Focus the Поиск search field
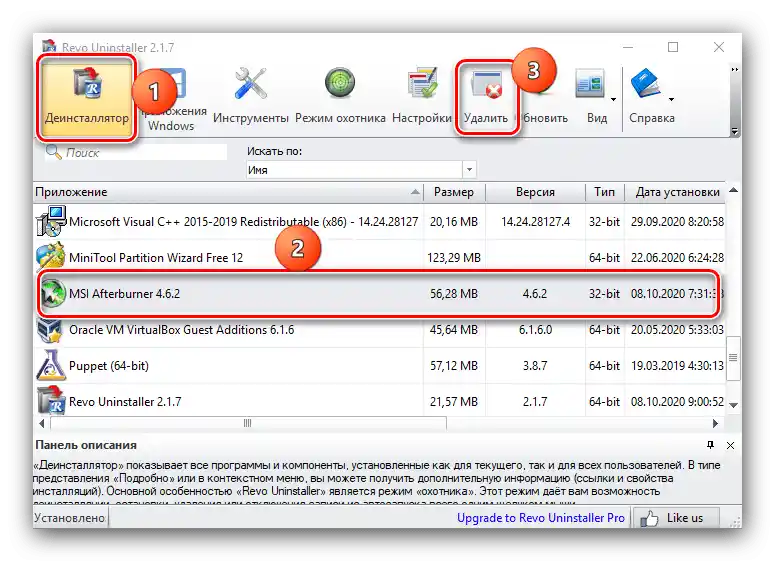The image size is (775, 562). (136, 153)
